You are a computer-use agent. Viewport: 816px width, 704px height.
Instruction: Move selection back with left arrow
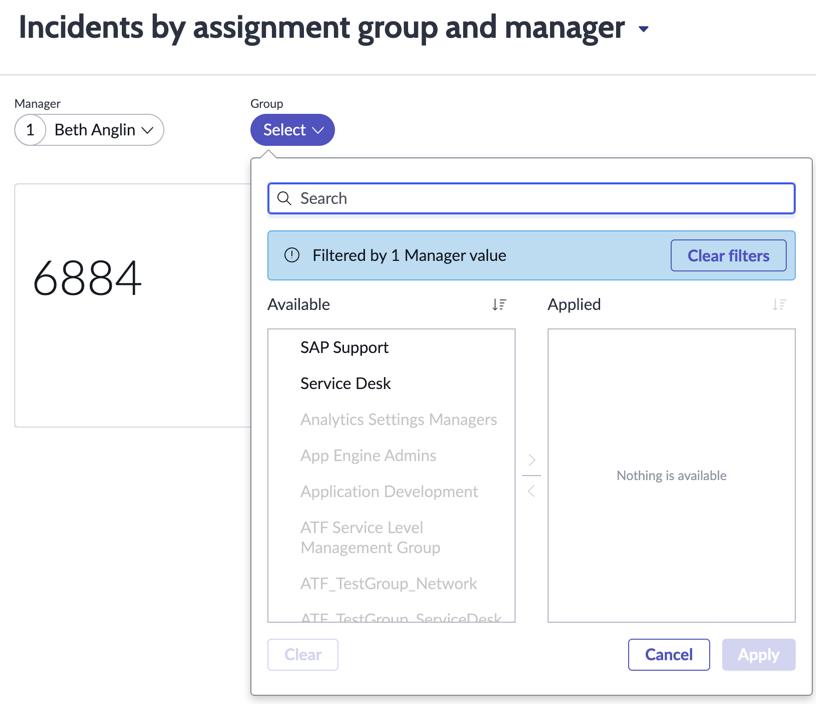tap(531, 491)
